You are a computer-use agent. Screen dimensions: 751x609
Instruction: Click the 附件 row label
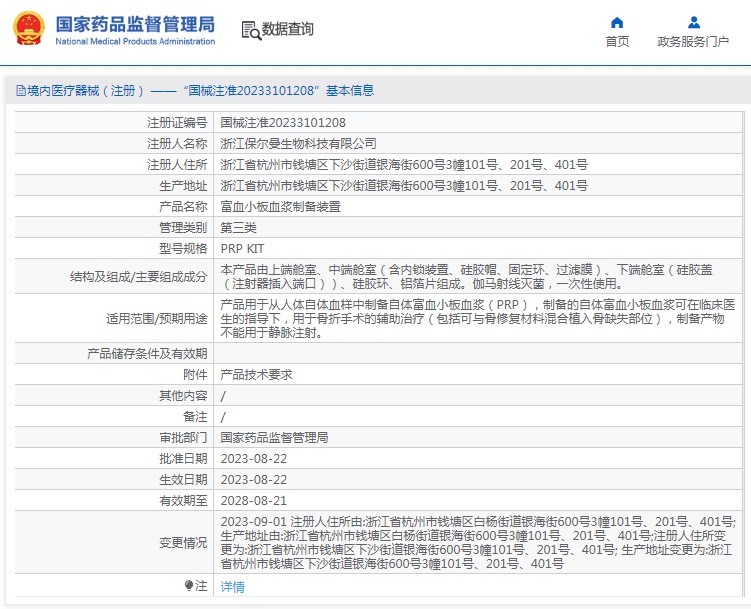point(195,375)
